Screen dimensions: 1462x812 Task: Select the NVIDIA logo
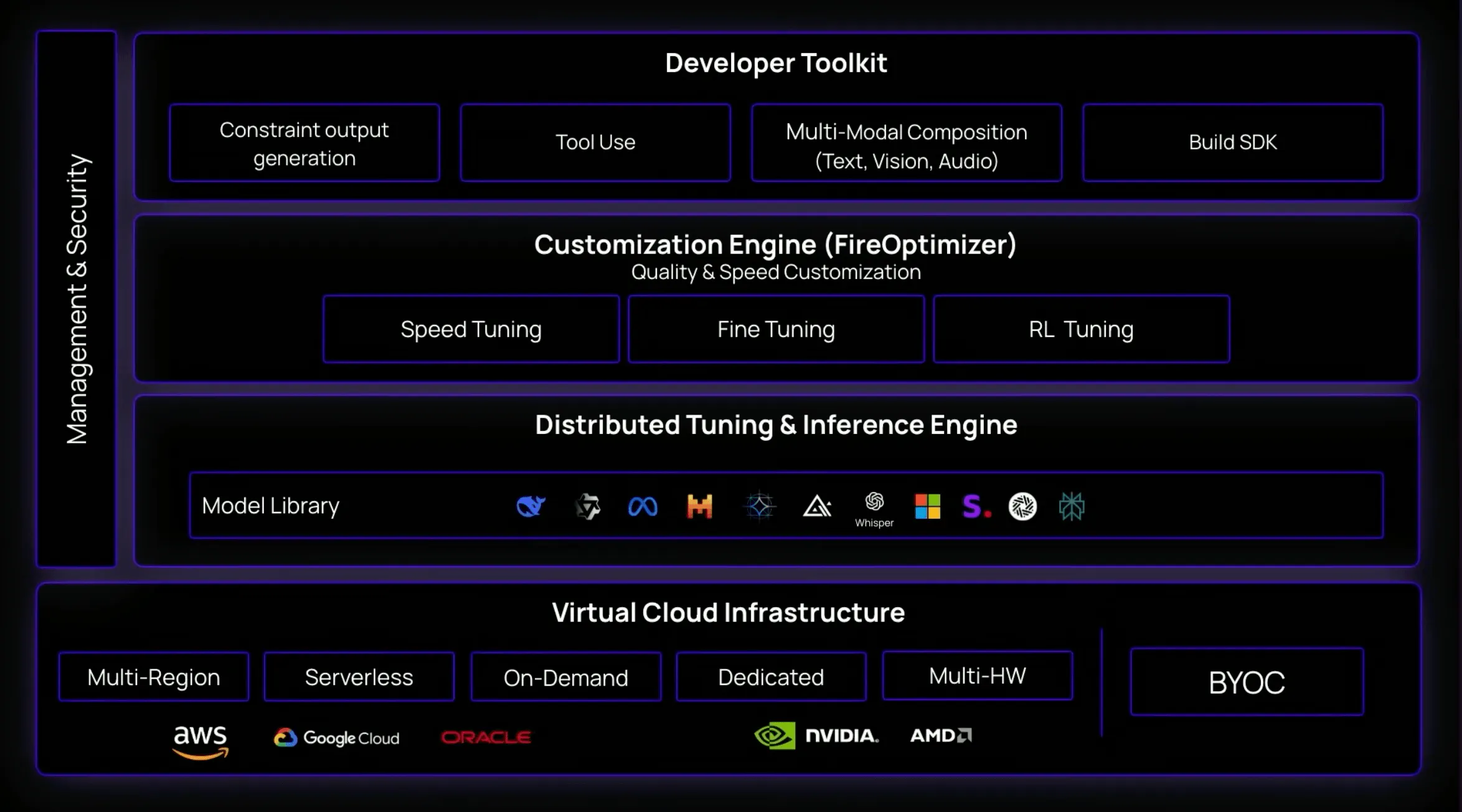click(816, 735)
